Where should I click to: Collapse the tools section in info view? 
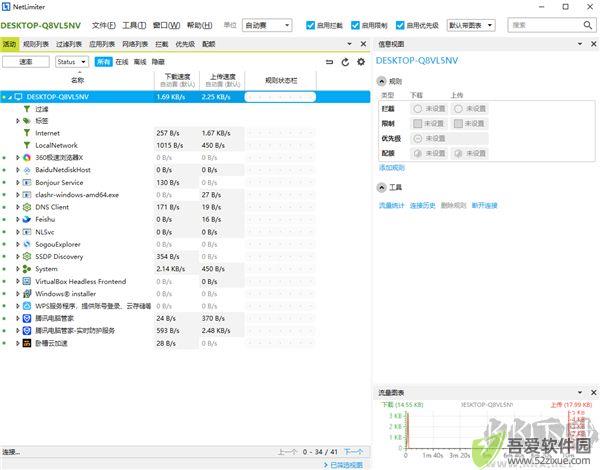click(x=382, y=188)
